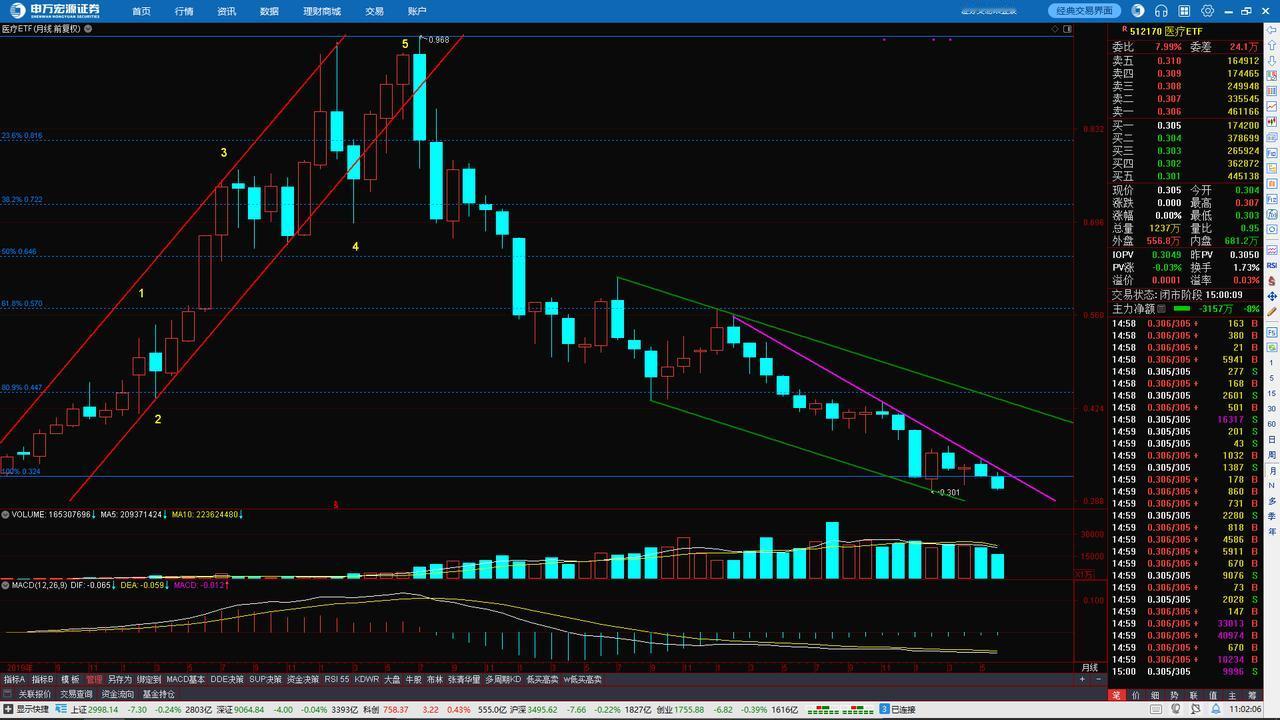Click the zoom-out minus button under chart

pos(1099,679)
